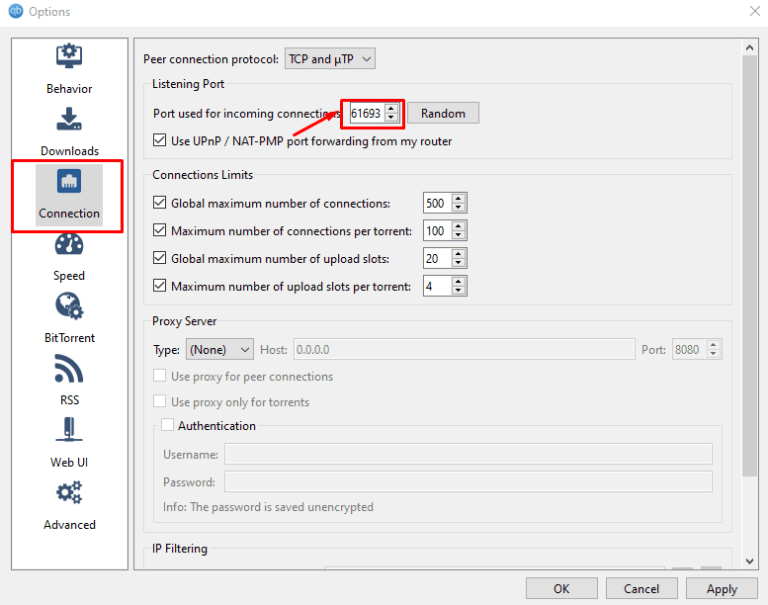Decrease proxy port value
The image size is (768, 605).
click(714, 354)
